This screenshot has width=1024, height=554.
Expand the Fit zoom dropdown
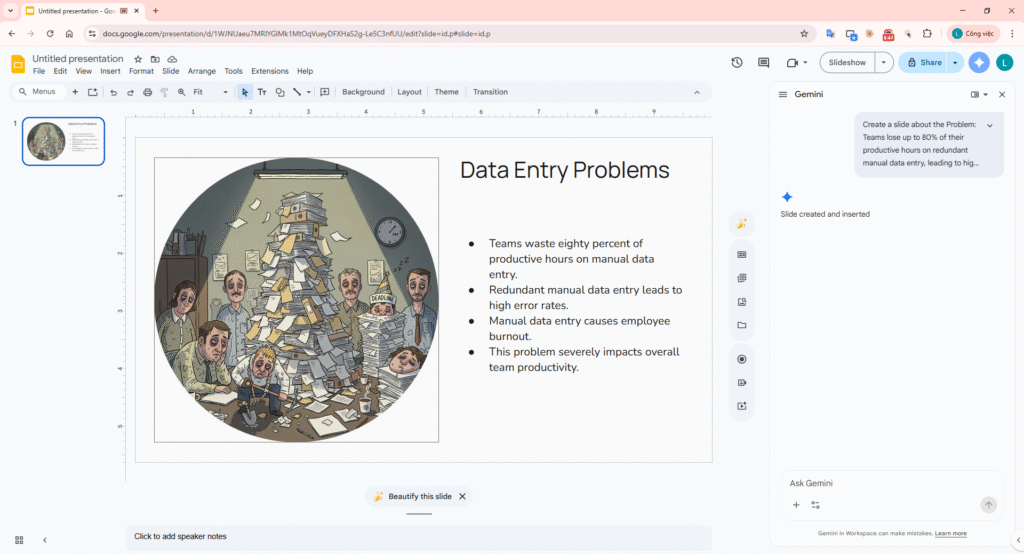coord(224,92)
